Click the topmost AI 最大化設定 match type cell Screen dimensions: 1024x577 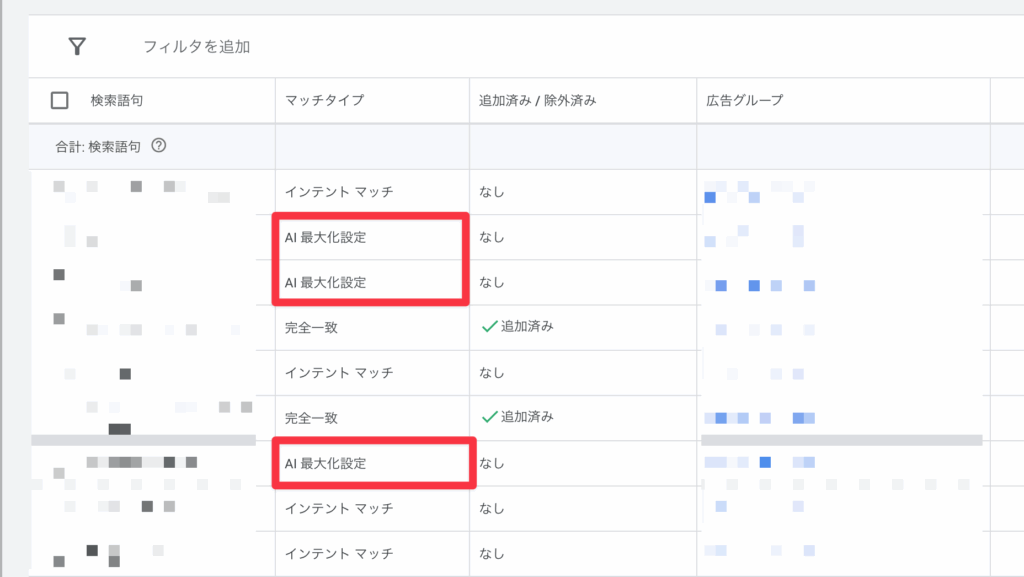[x=325, y=238]
